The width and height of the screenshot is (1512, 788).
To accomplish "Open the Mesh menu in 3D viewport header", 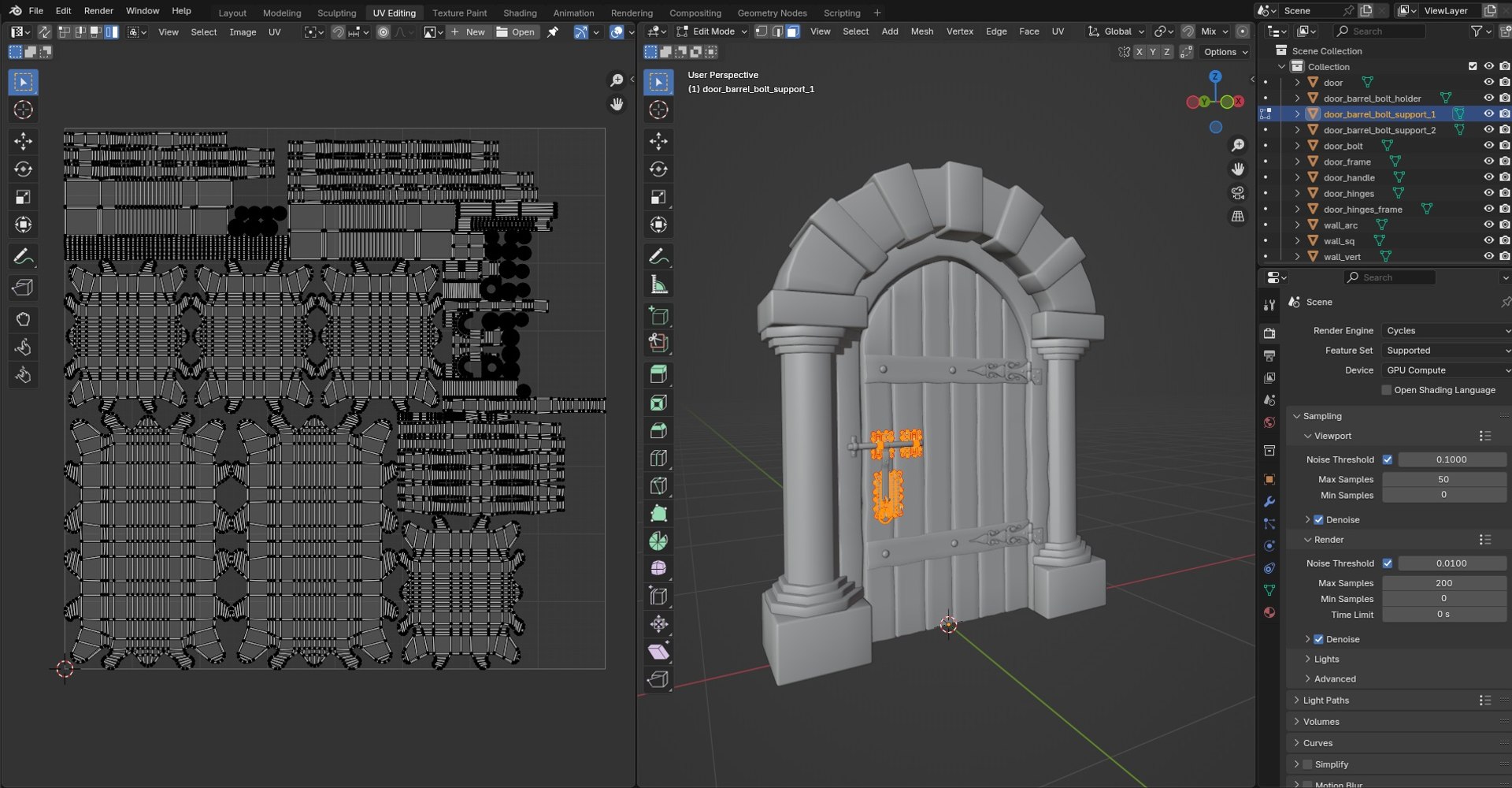I will pyautogui.click(x=921, y=32).
